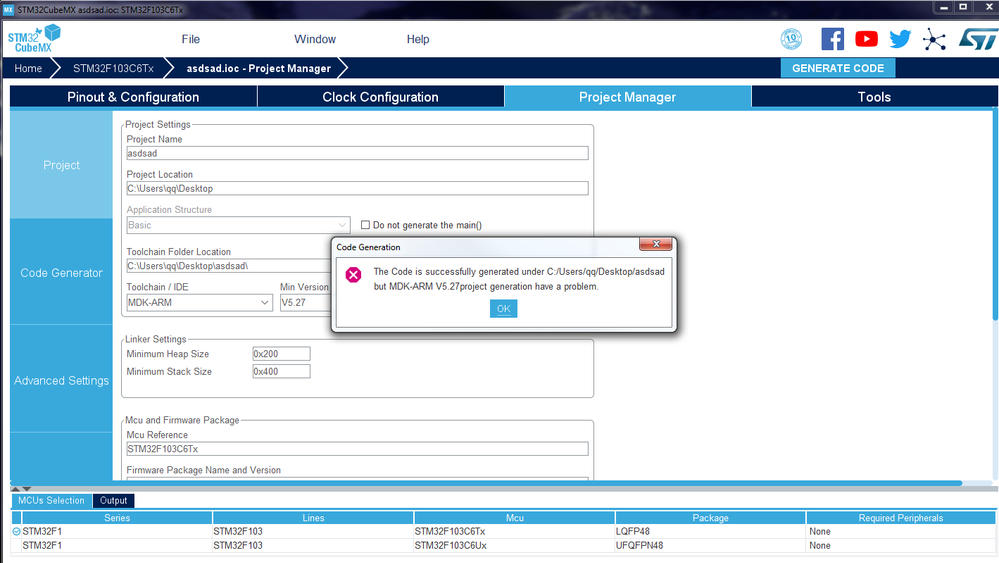Screen dimensions: 999x563
Task: Click the Mcu Reference field
Action: (357, 449)
